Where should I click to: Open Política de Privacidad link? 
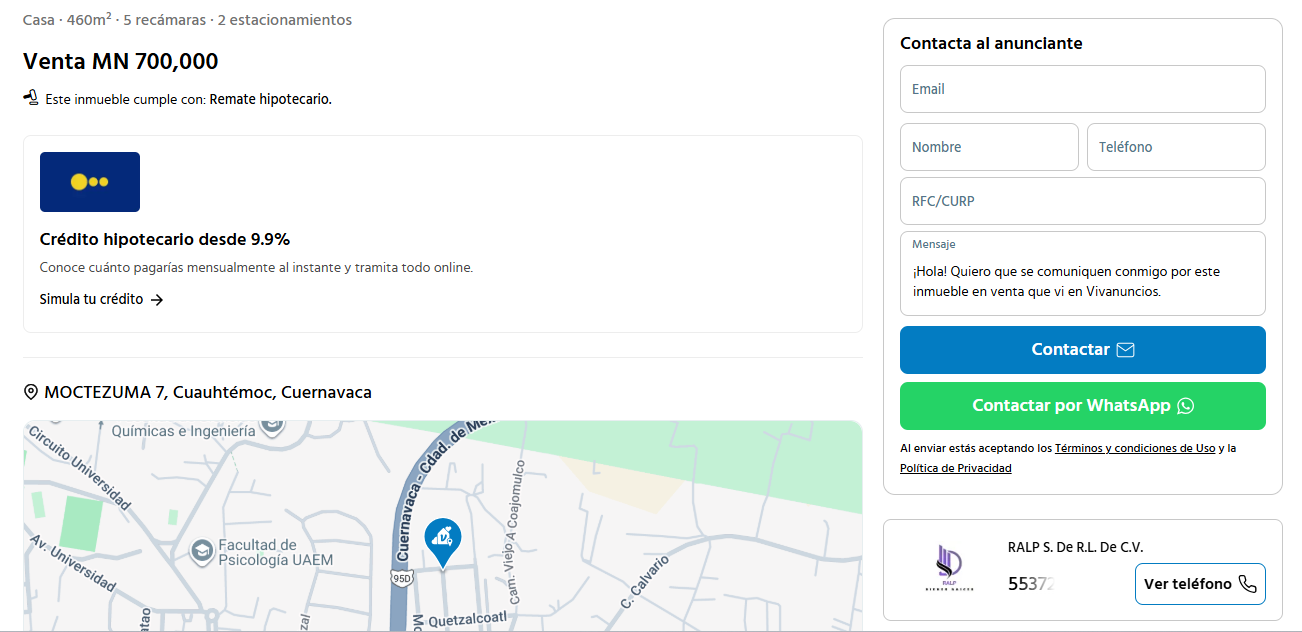point(956,468)
